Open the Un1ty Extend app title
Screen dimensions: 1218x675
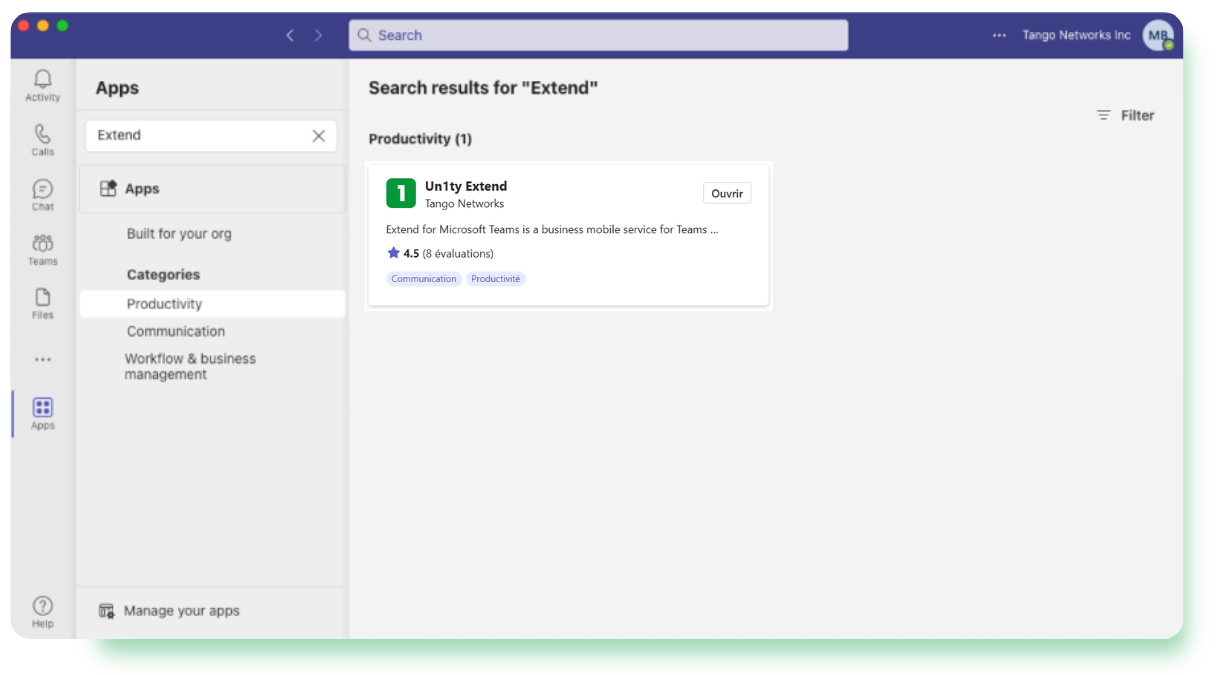466,186
